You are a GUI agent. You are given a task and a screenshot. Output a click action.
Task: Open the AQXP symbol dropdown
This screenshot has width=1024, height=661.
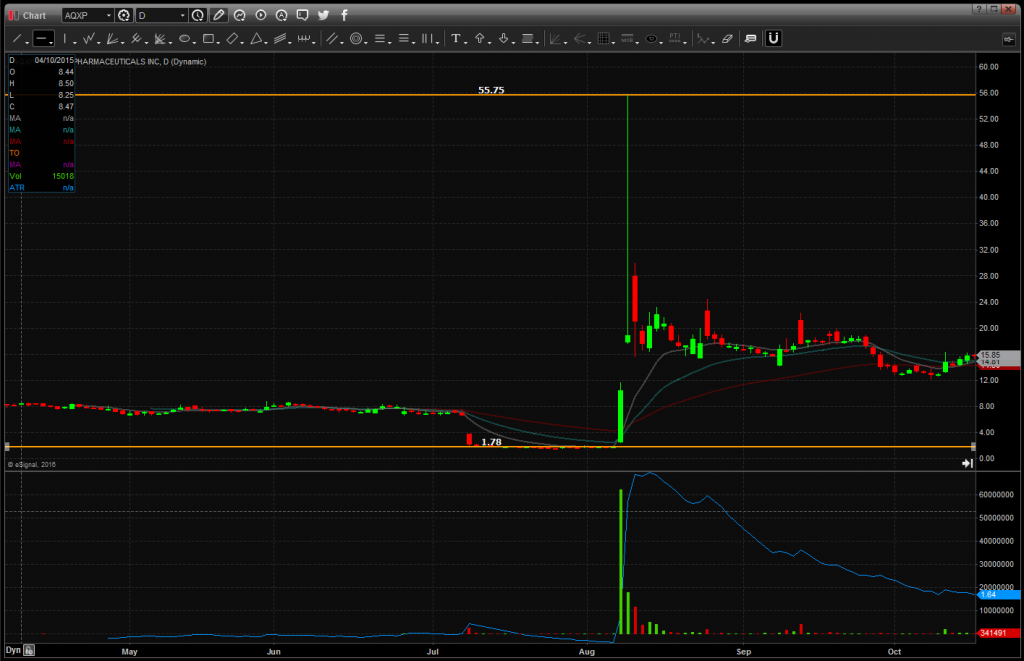[x=108, y=16]
